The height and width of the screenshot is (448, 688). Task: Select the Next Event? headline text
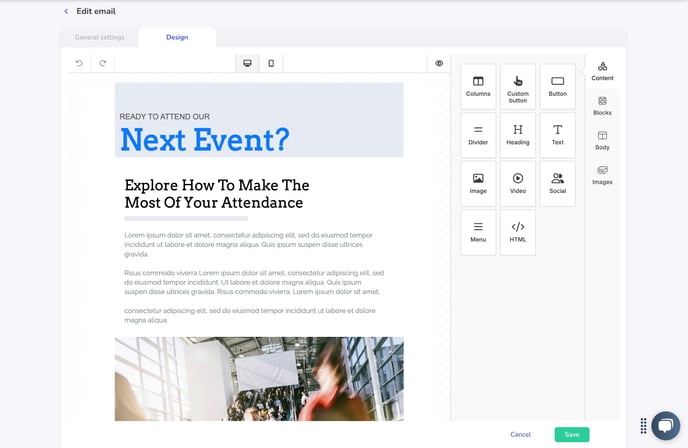point(204,139)
